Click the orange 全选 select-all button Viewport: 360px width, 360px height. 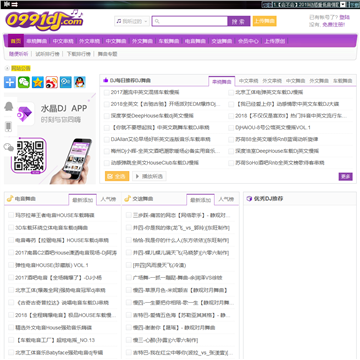(117, 176)
